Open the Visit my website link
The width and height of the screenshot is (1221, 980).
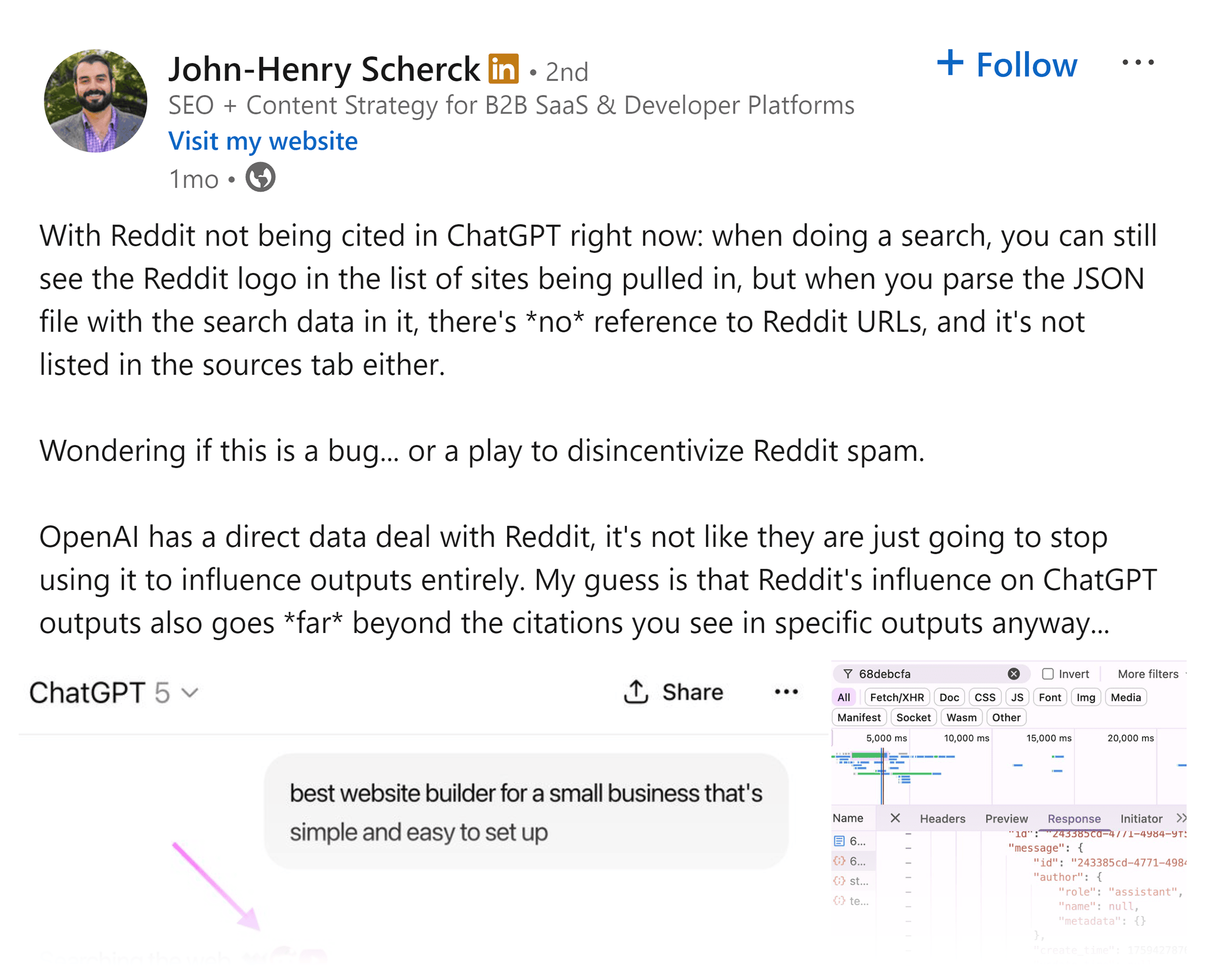click(262, 141)
